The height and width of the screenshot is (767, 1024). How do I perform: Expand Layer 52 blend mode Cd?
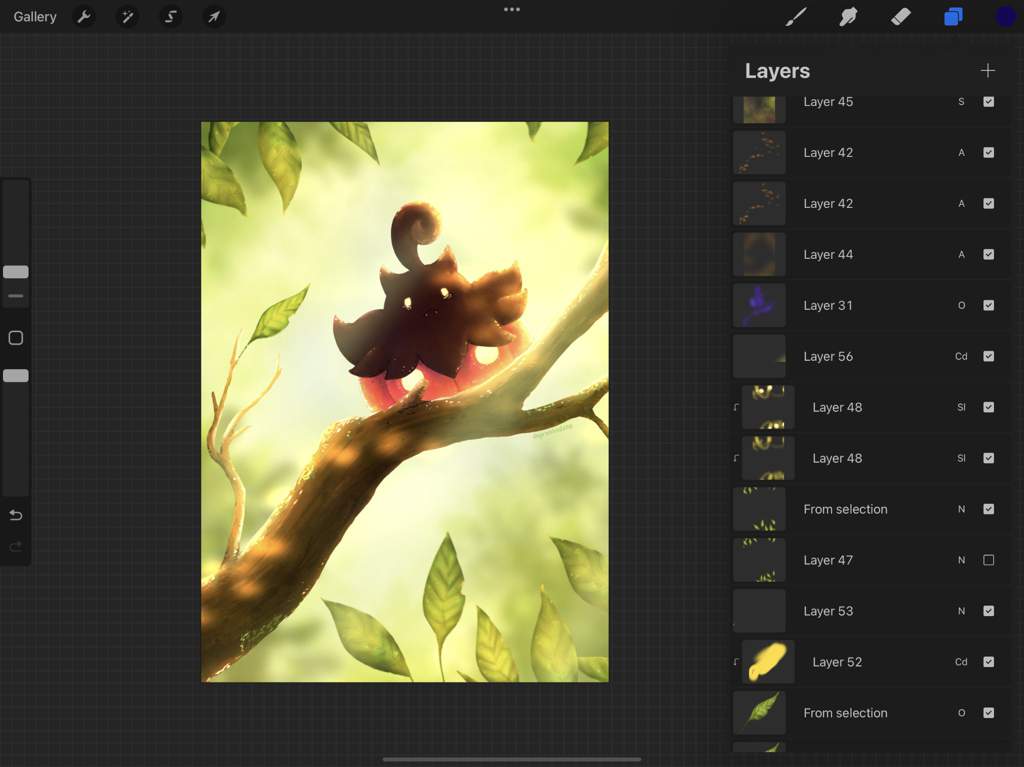point(961,662)
